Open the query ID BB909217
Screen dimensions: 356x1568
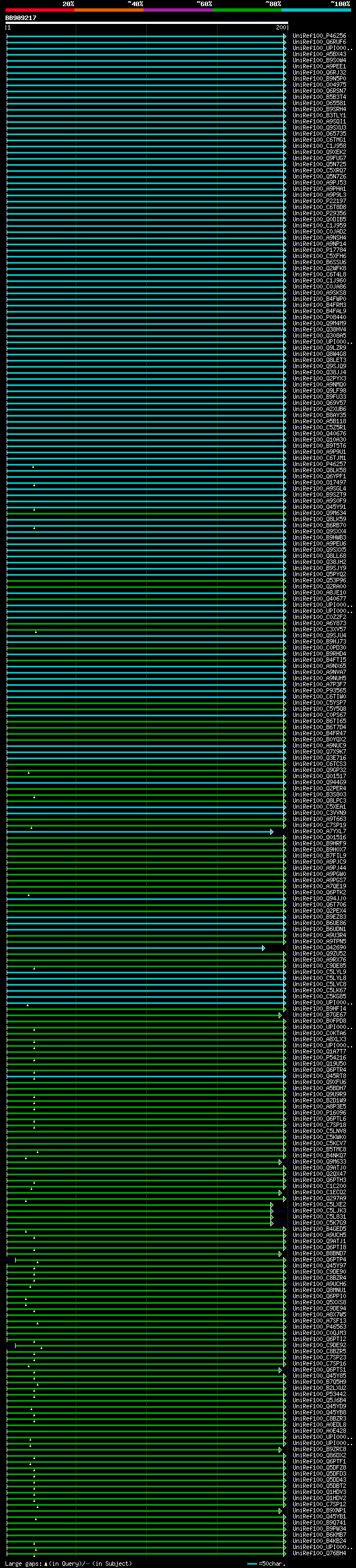click(x=21, y=18)
